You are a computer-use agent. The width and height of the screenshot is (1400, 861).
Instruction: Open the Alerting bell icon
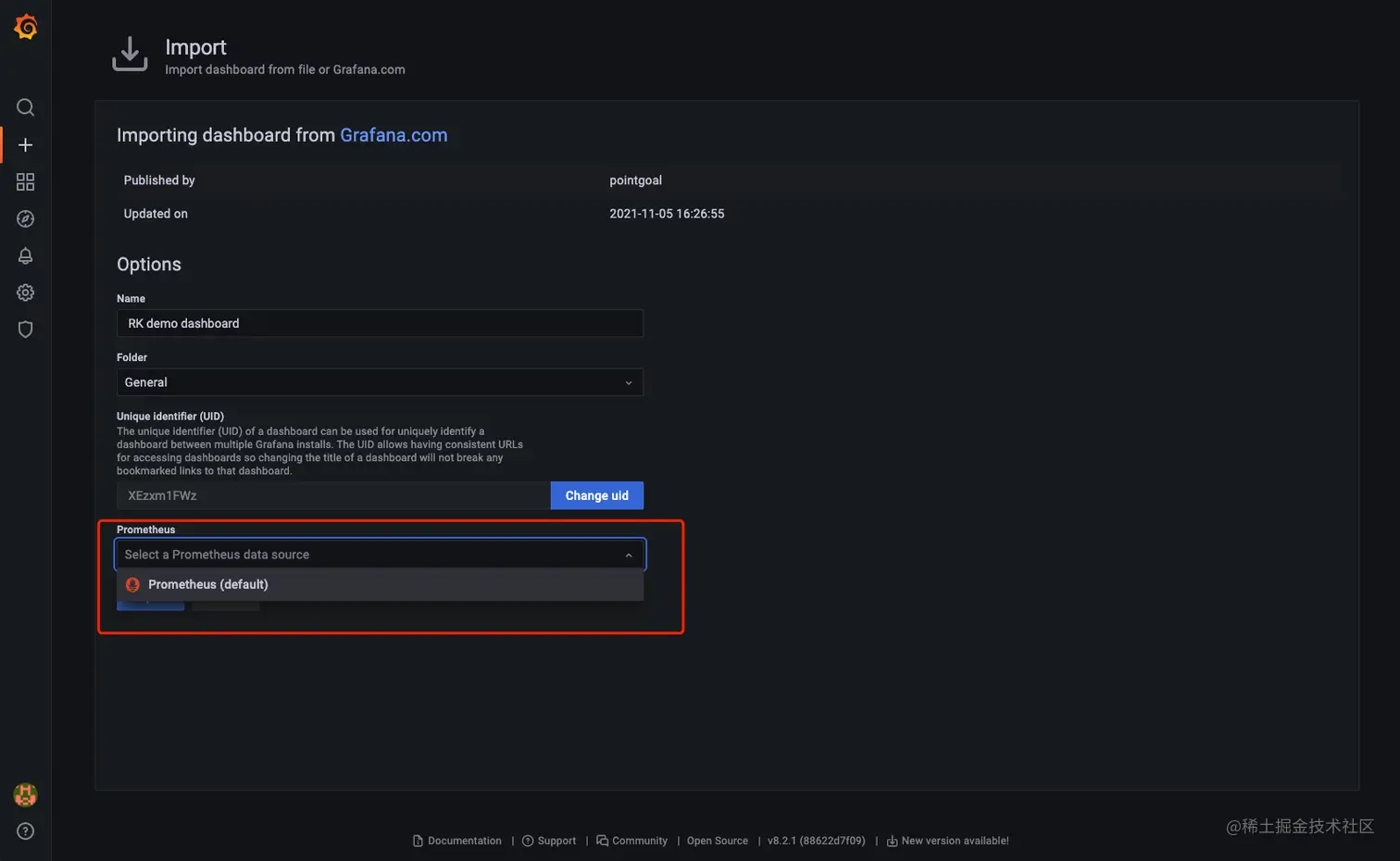pyautogui.click(x=26, y=256)
